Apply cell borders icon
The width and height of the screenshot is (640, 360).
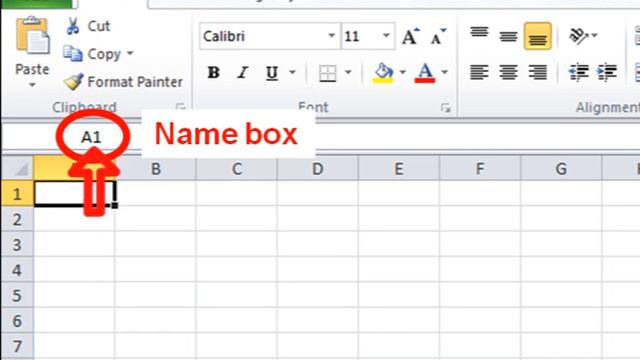click(x=328, y=73)
